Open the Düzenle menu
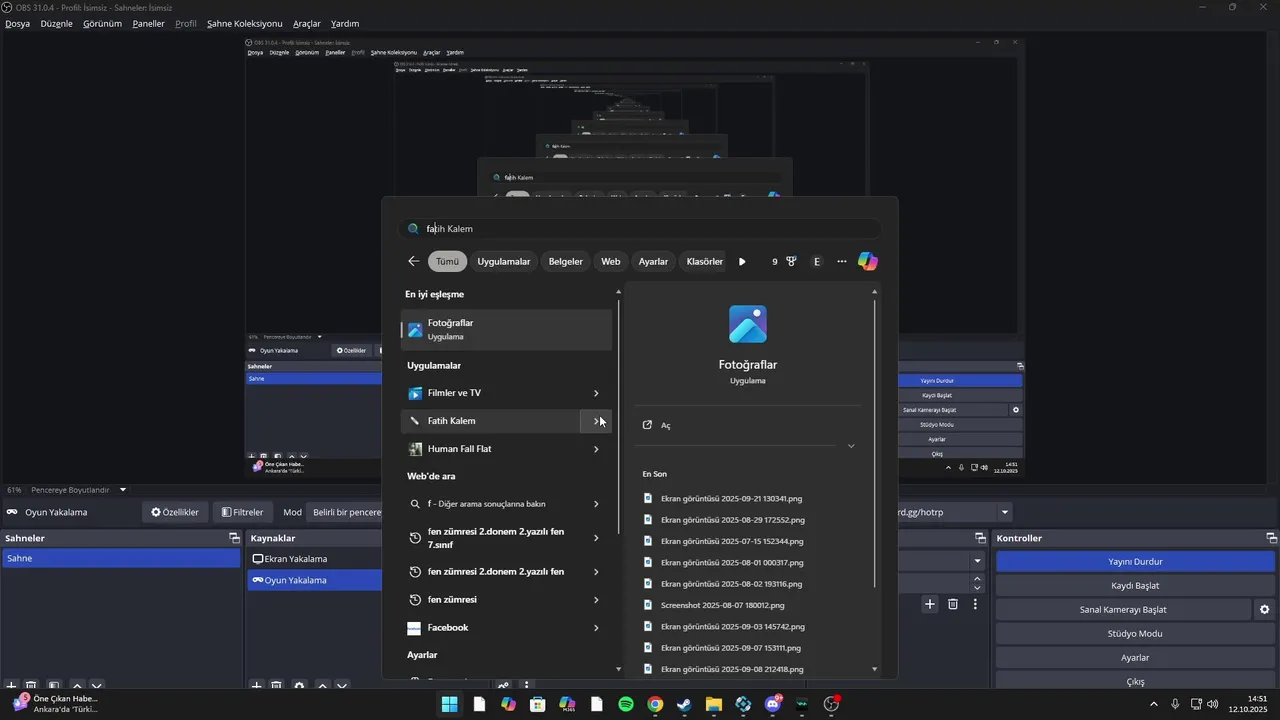Viewport: 1280px width, 720px height. pyautogui.click(x=57, y=23)
